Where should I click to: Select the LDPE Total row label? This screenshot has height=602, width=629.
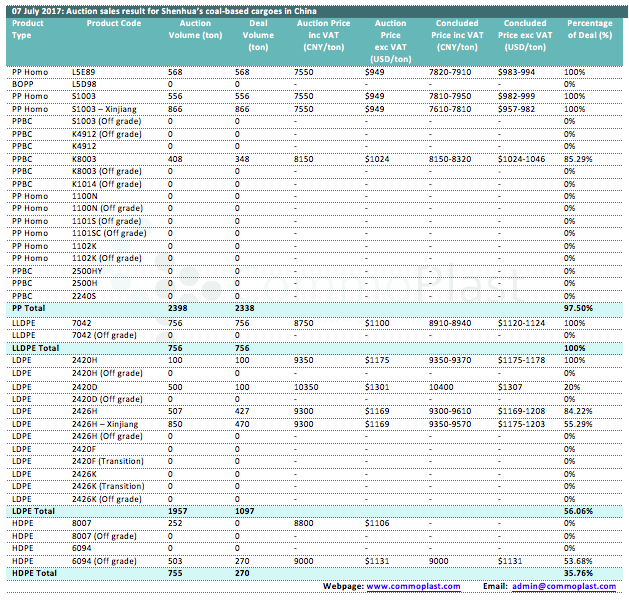click(33, 510)
